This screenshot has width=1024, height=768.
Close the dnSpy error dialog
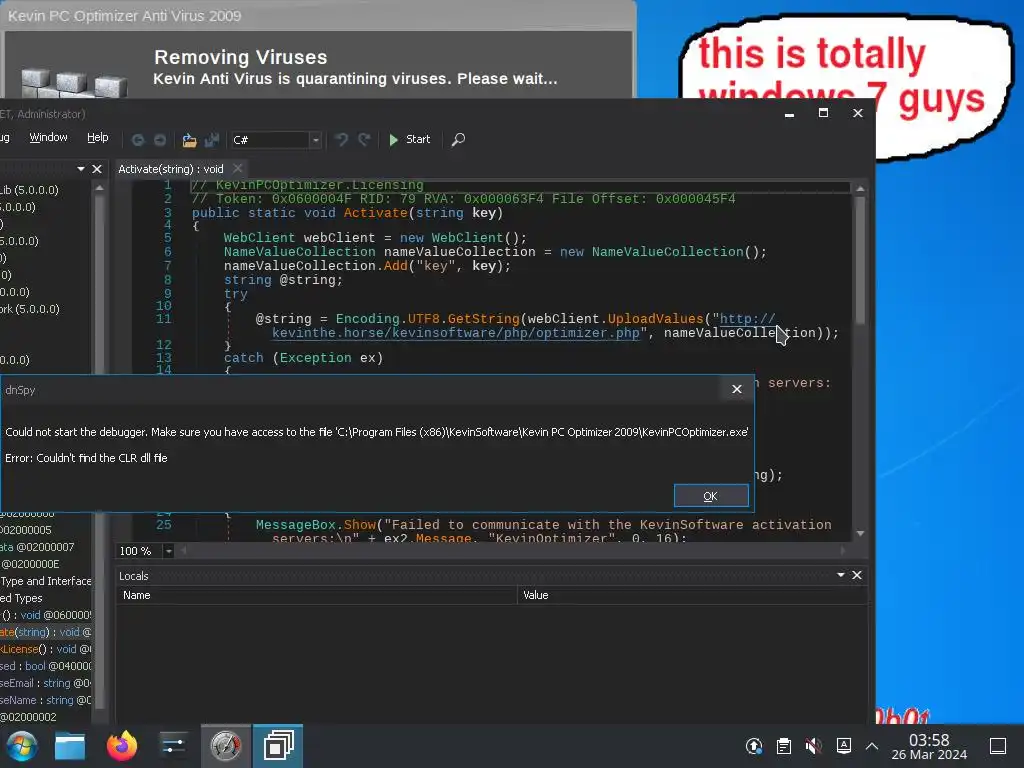point(737,389)
